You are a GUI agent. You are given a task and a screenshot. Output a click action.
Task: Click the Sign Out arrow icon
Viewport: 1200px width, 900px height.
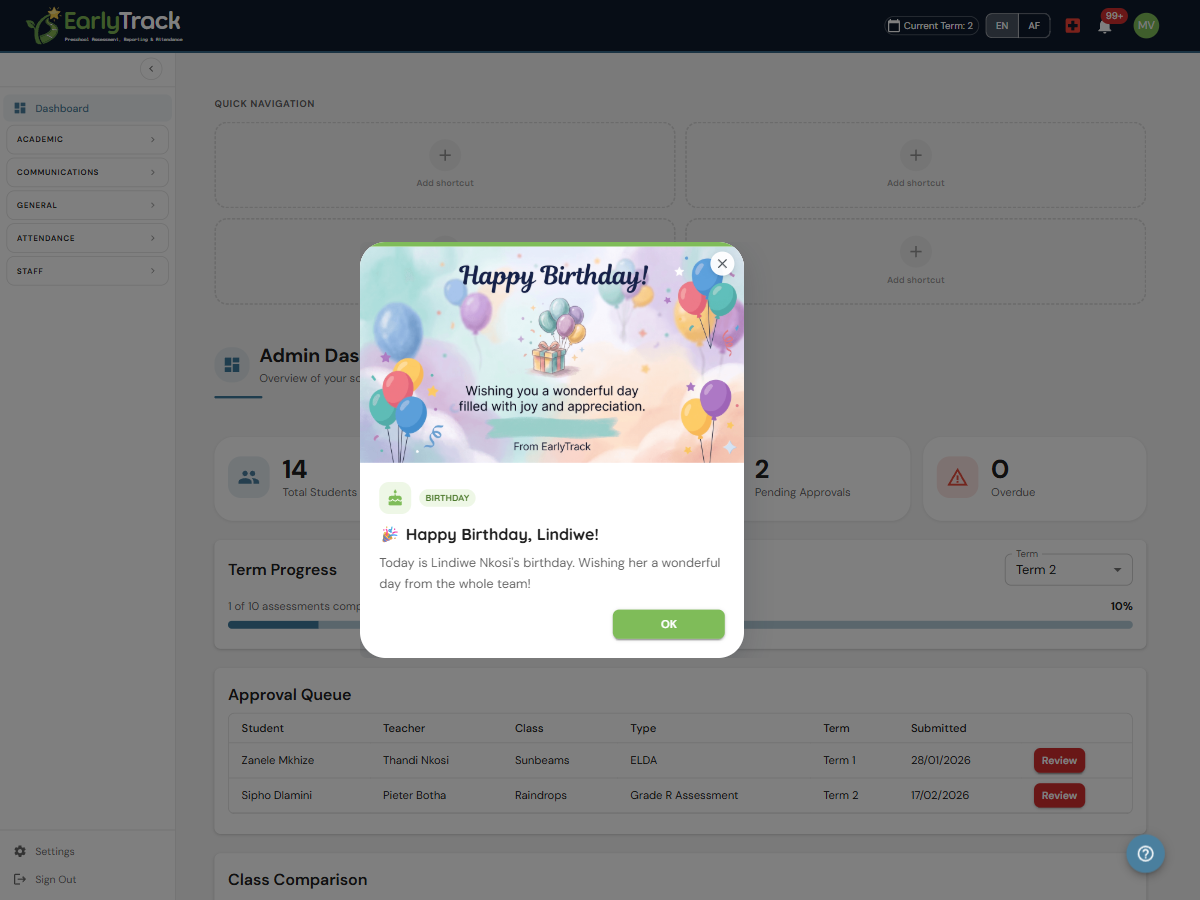20,879
